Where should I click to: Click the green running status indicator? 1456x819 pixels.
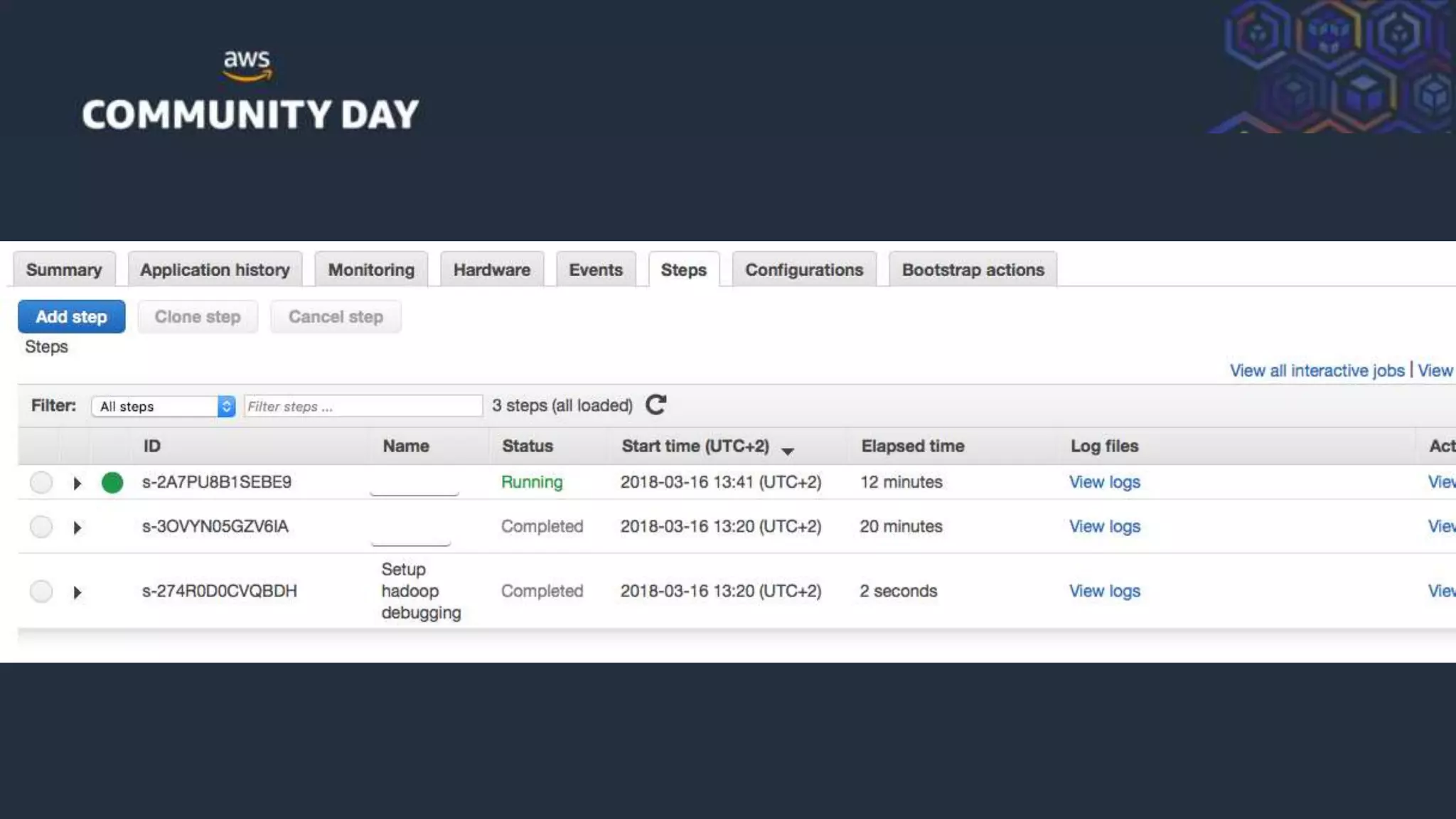(112, 483)
